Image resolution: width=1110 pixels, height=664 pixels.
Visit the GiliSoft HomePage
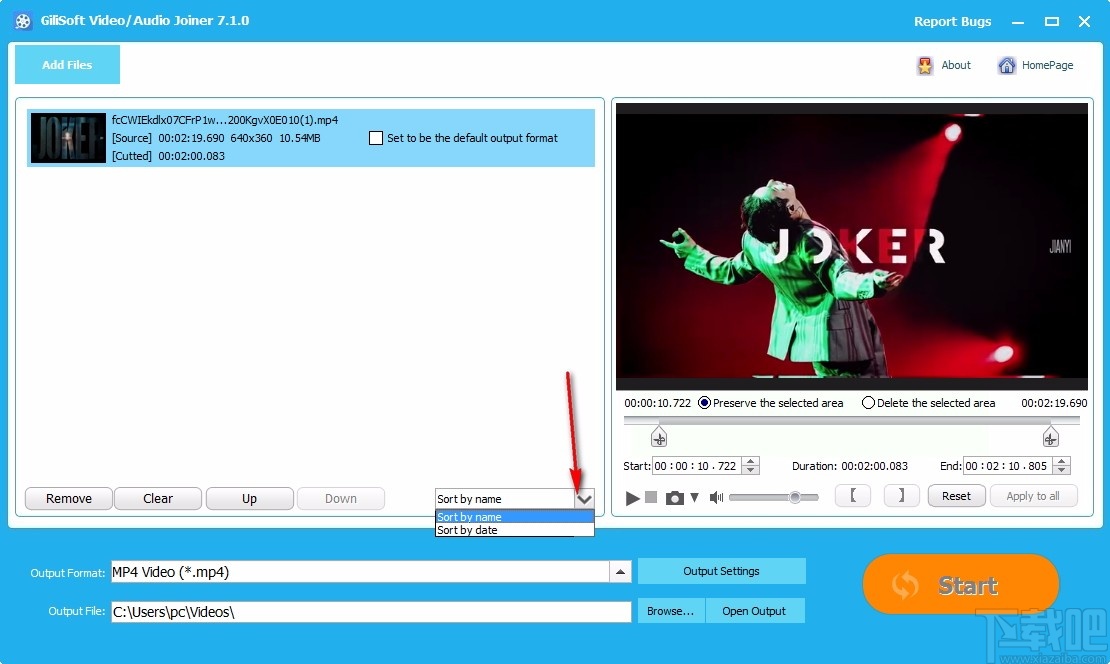(1036, 64)
